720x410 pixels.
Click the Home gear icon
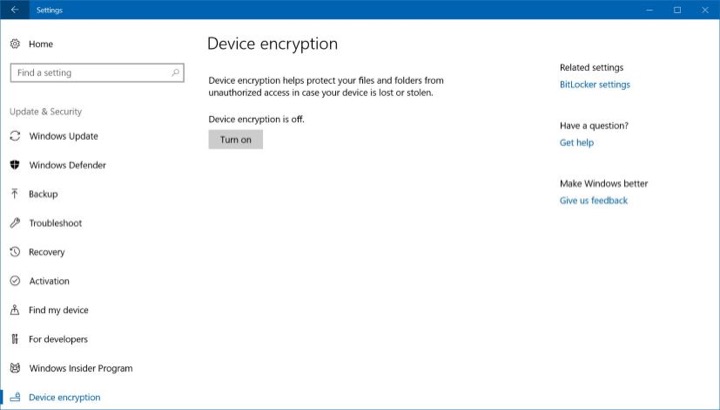pyautogui.click(x=15, y=44)
